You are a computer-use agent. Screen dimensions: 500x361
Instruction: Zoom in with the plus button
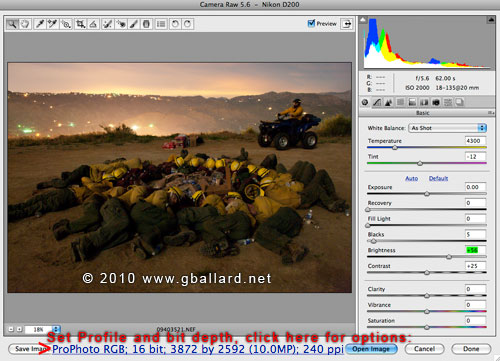19,329
